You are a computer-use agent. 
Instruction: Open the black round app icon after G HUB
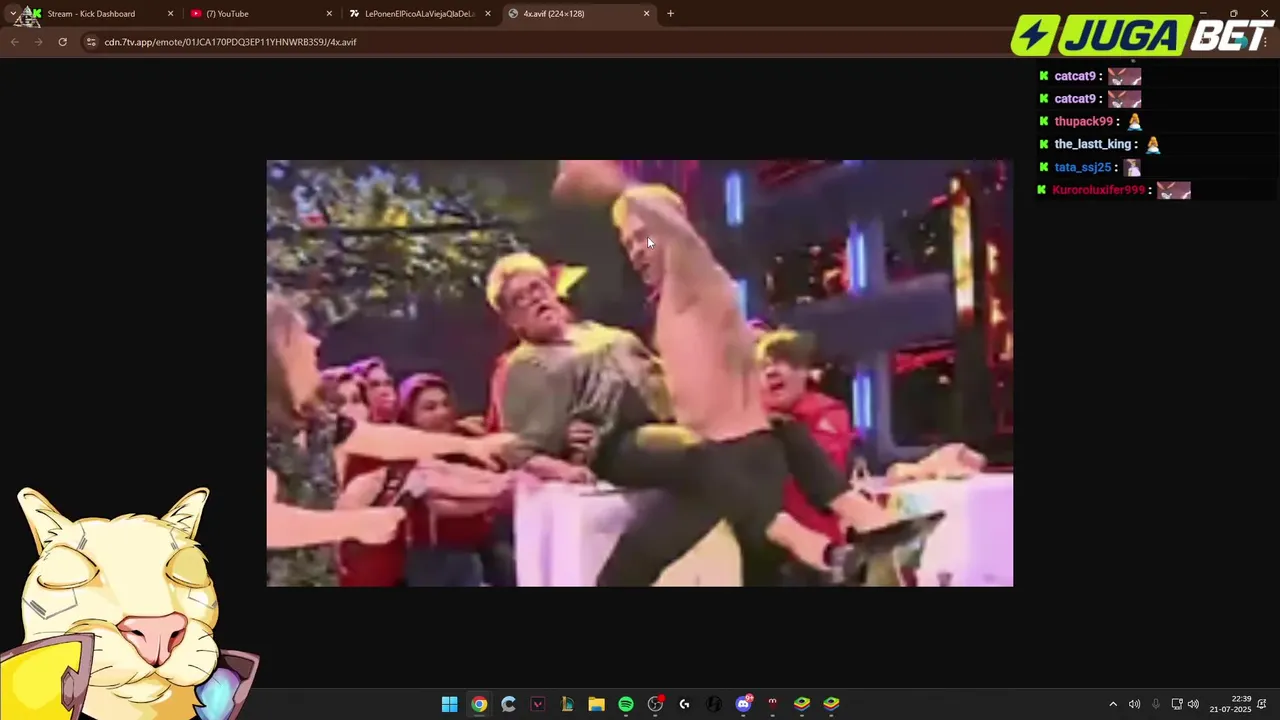(x=714, y=704)
